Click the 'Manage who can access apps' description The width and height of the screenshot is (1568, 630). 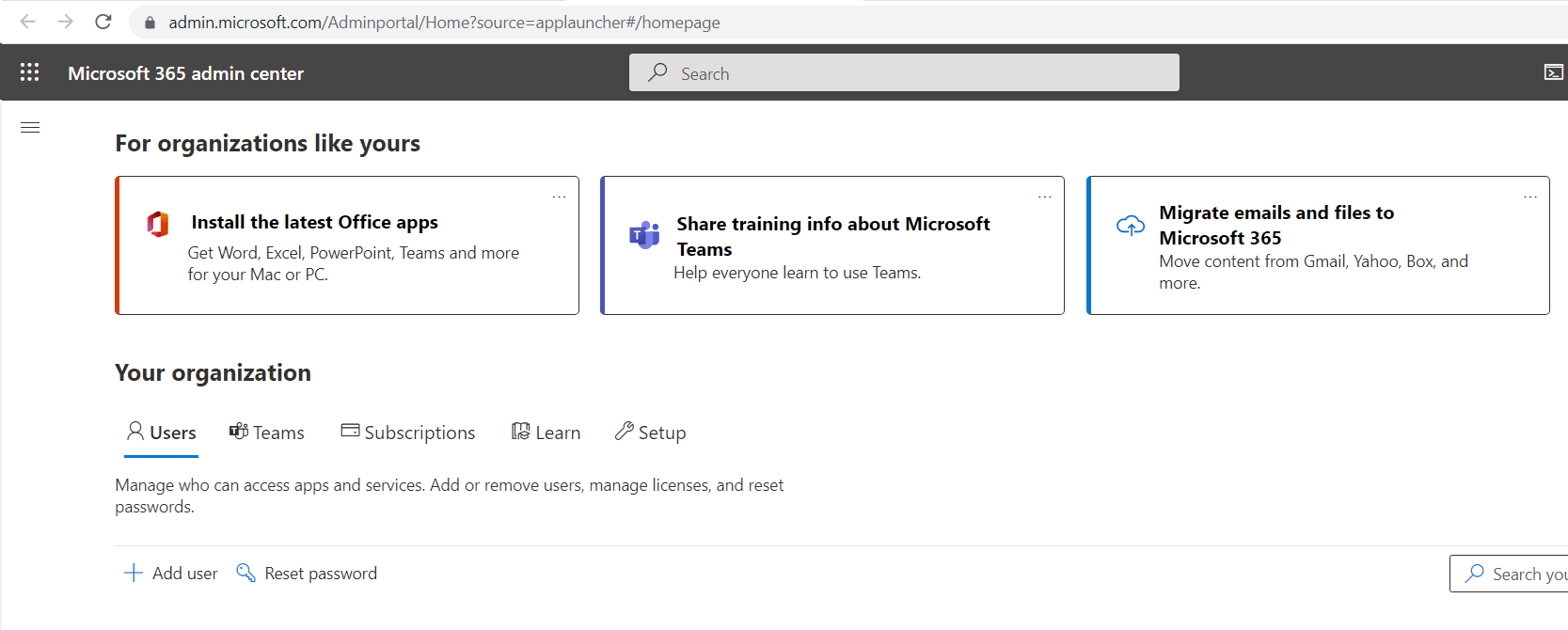[x=450, y=496]
